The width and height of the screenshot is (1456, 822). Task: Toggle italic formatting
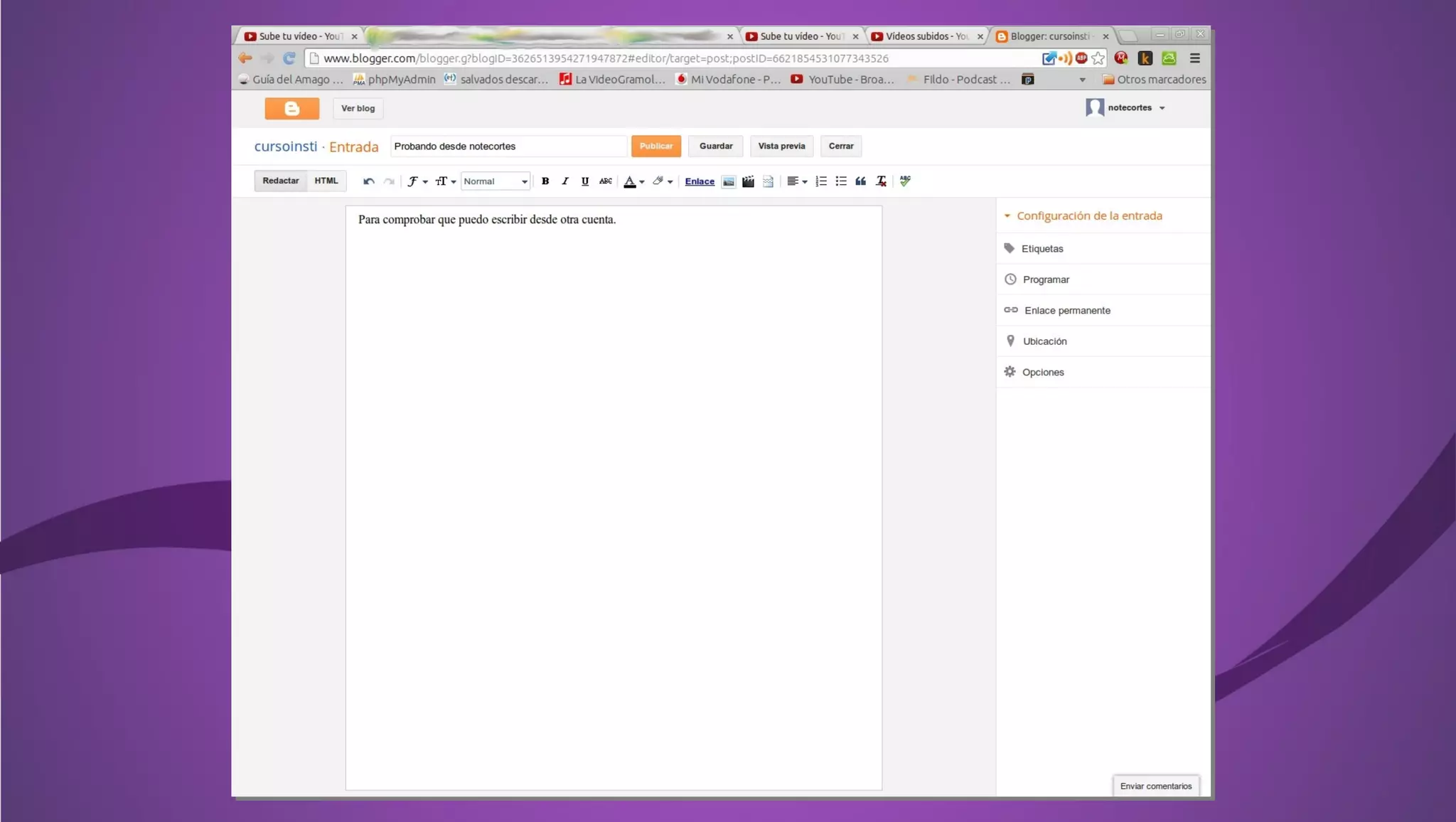point(565,181)
